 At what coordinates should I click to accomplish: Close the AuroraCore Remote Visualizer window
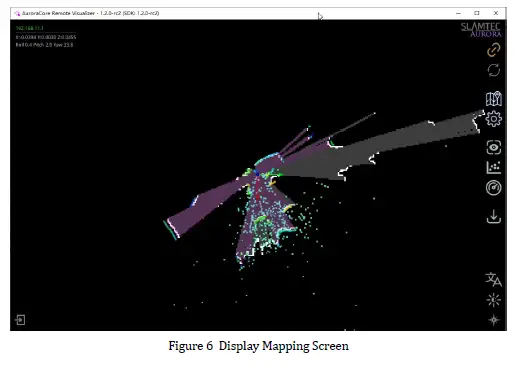point(496,13)
